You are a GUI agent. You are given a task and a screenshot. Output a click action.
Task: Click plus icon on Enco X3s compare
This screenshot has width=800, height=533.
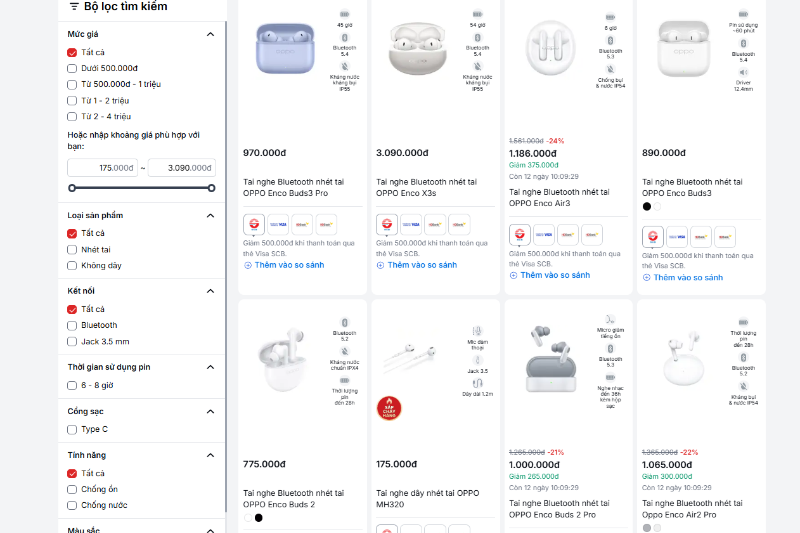(x=380, y=265)
